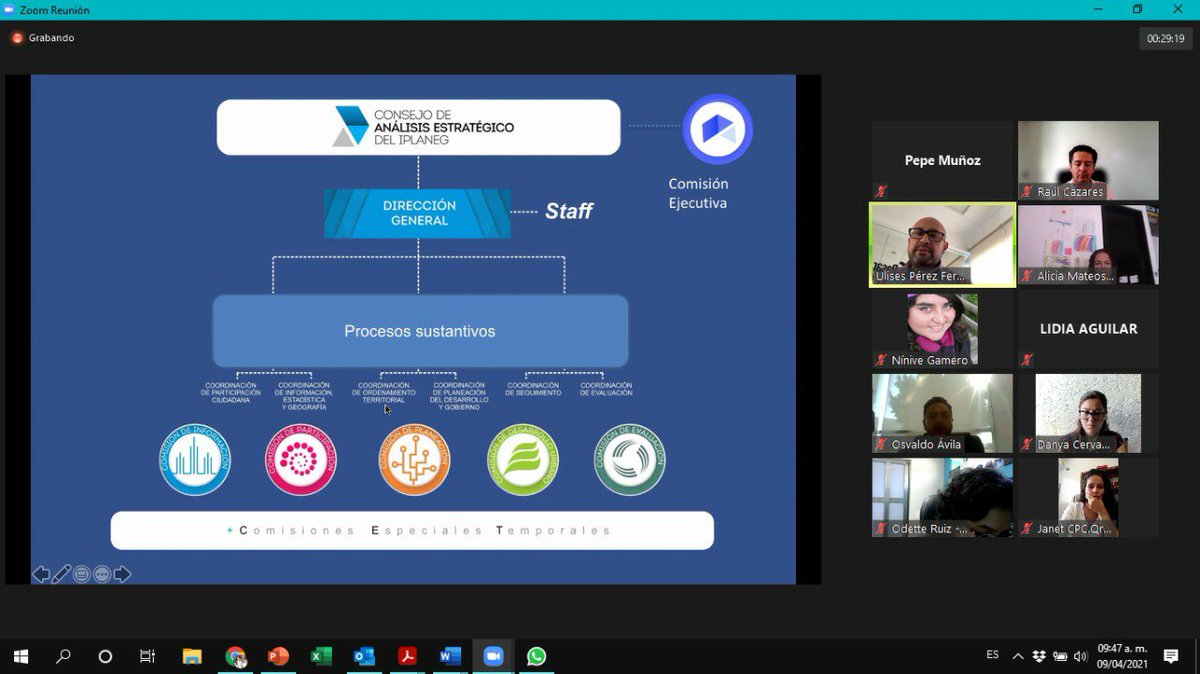
Task: Select Janet CPC's video tile
Action: click(x=1088, y=497)
